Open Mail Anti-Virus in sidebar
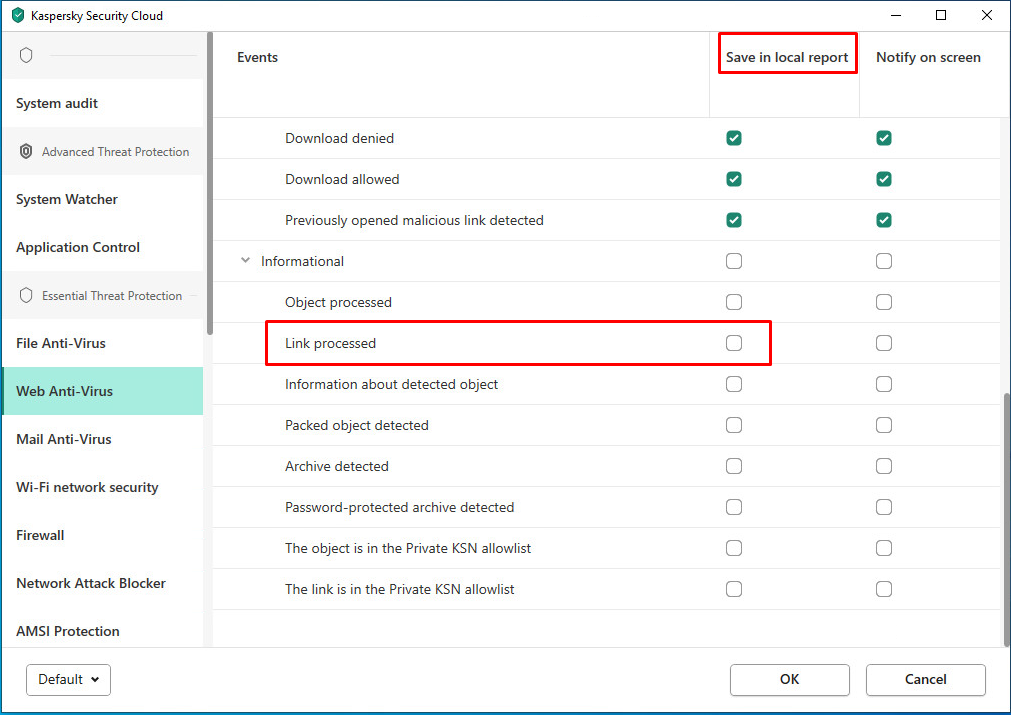Screen dimensions: 1011x715 [103, 439]
